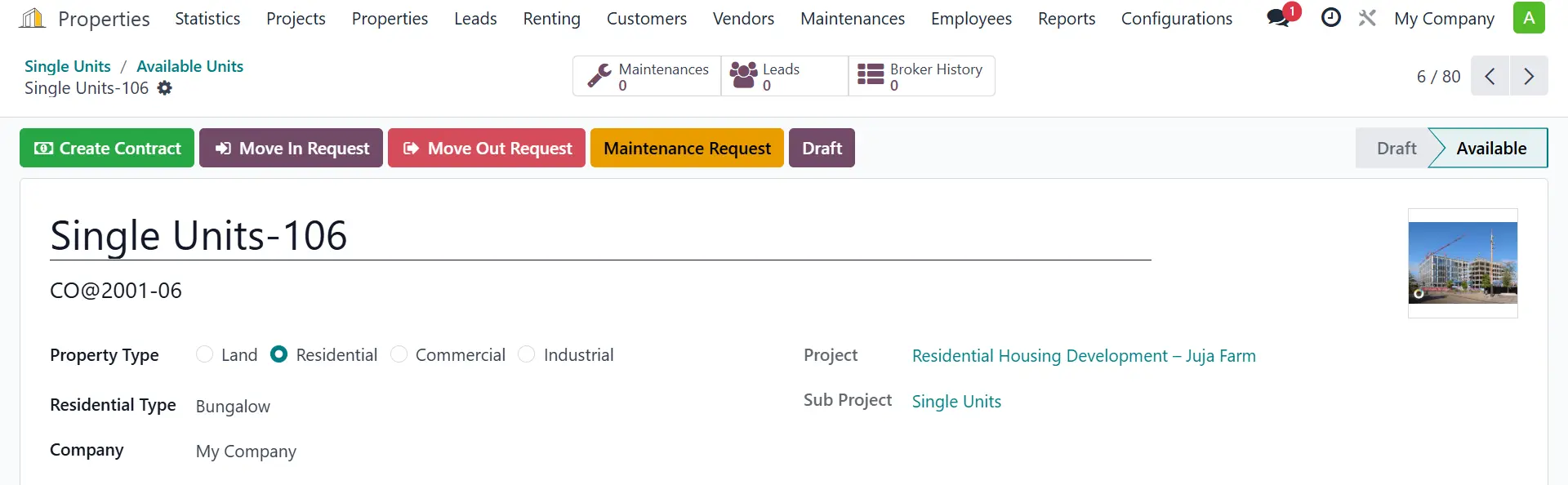Select the Commercial property type

[399, 354]
